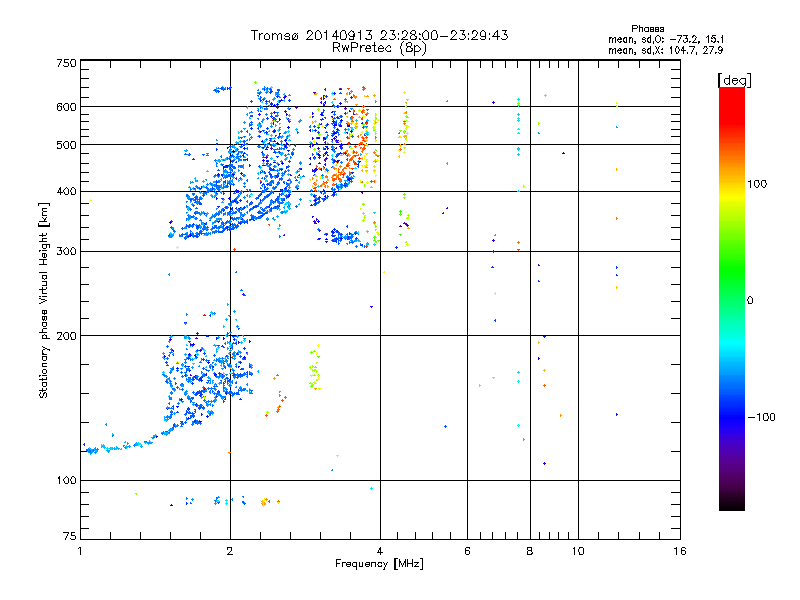The height and width of the screenshot is (600, 800).
Task: Click the y-axis title 'Stationary phase Virtual Height [km]'
Action: click(44, 300)
